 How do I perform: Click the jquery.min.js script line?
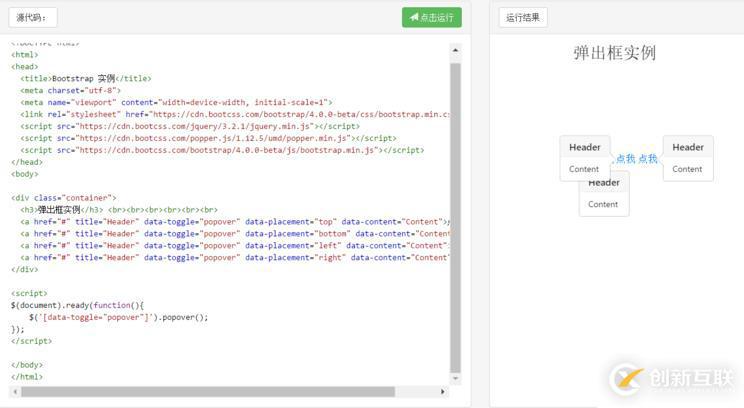[190, 126]
